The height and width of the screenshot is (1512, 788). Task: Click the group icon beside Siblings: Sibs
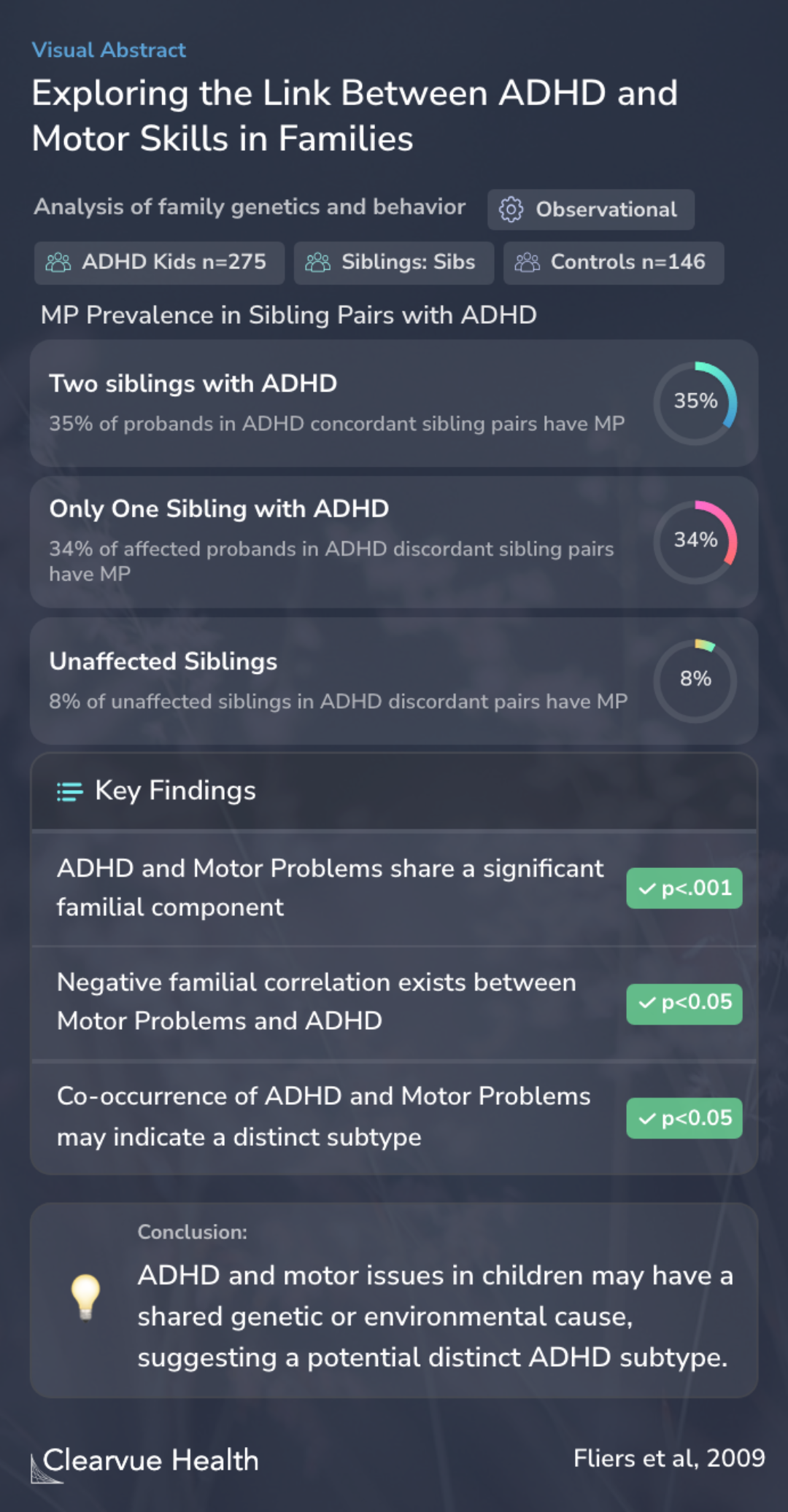pos(318,263)
